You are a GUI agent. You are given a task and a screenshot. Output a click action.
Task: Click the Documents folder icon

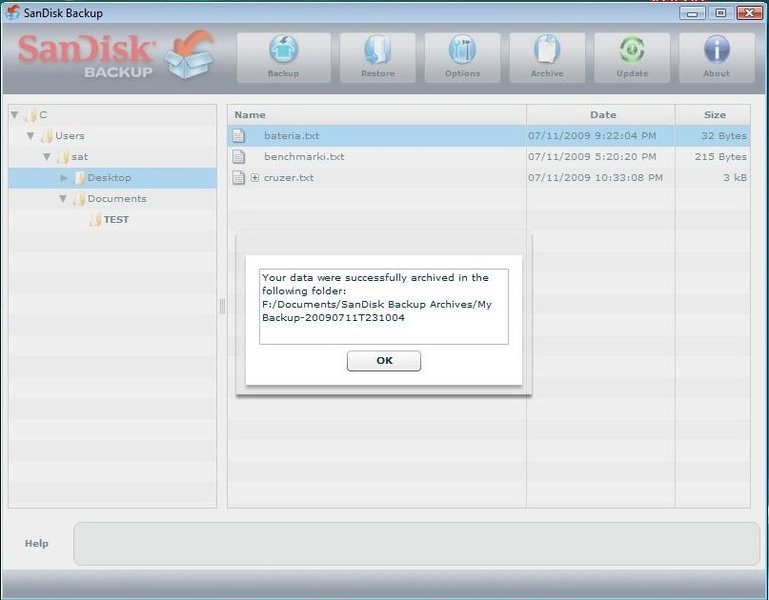(79, 199)
